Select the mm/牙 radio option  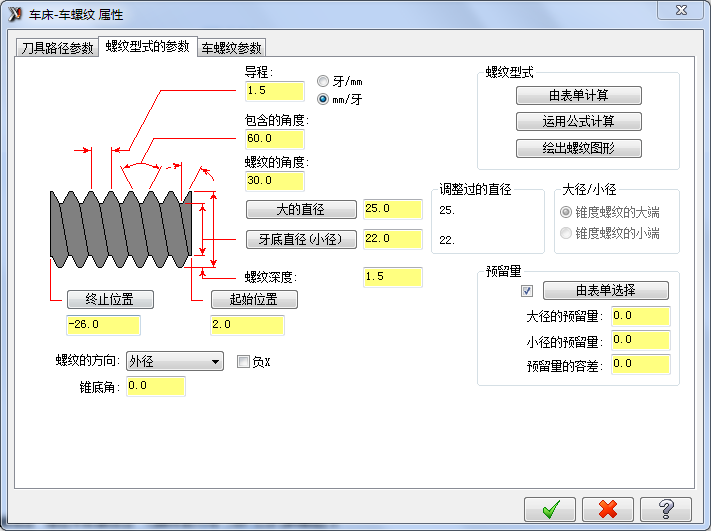[323, 99]
